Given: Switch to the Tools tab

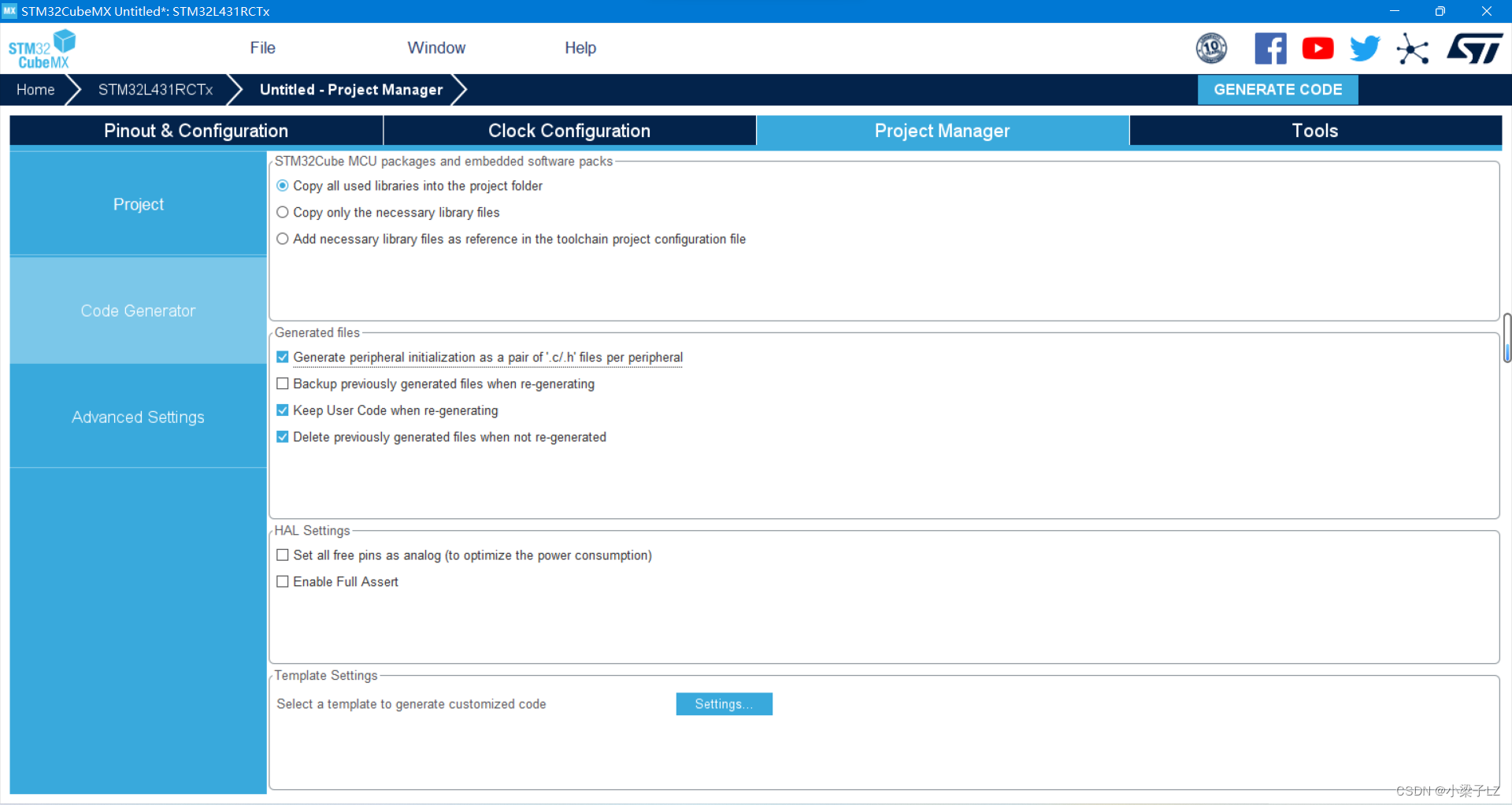Looking at the screenshot, I should click(1315, 131).
